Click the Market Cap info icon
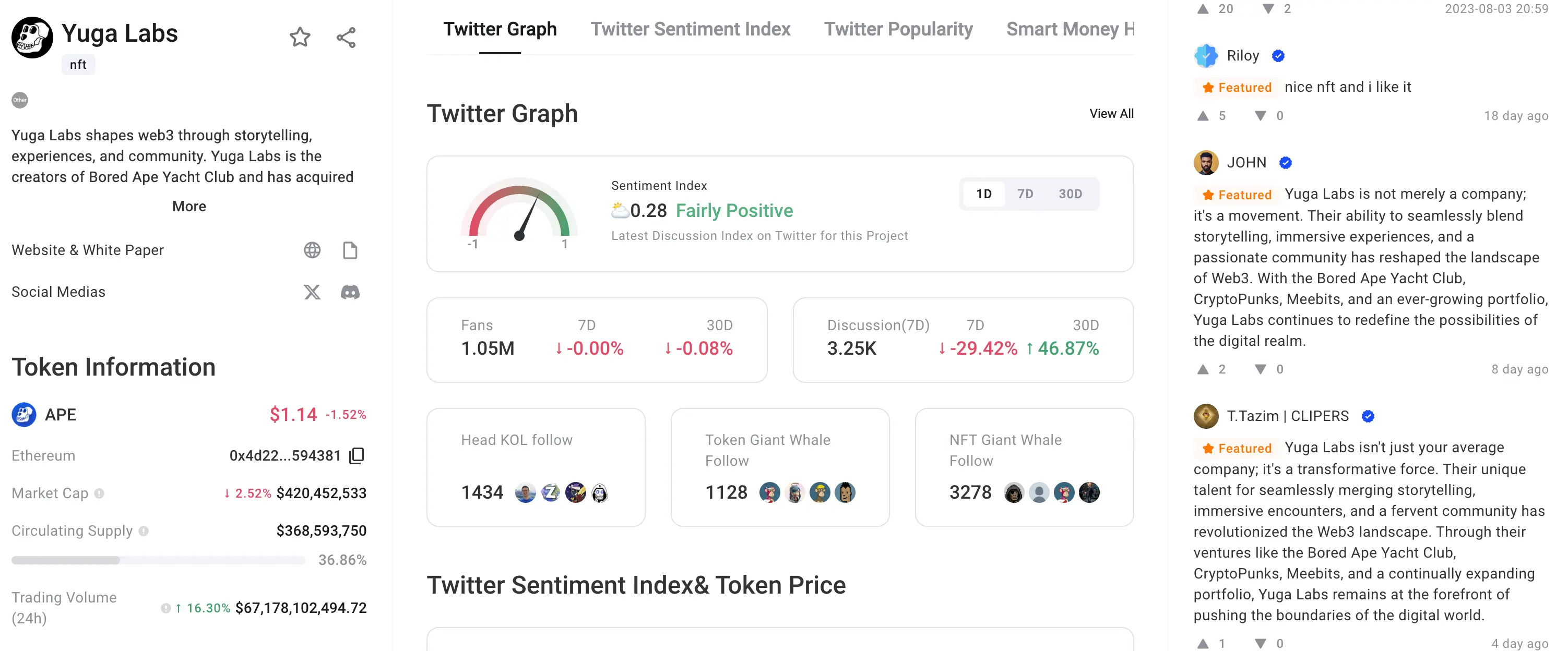Viewport: 1568px width, 651px height. (x=99, y=493)
